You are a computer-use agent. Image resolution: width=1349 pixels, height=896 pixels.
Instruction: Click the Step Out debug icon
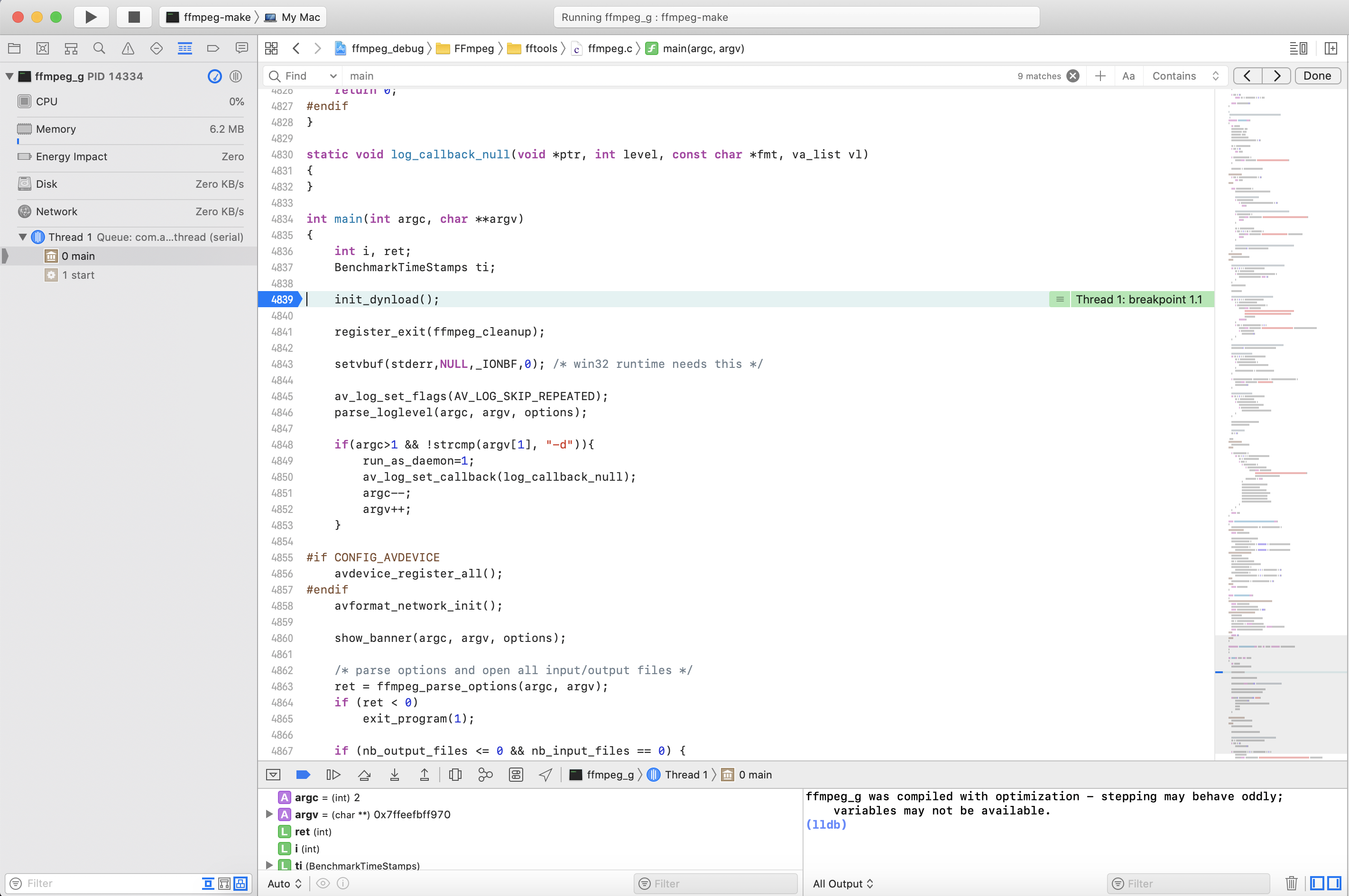[x=424, y=775]
